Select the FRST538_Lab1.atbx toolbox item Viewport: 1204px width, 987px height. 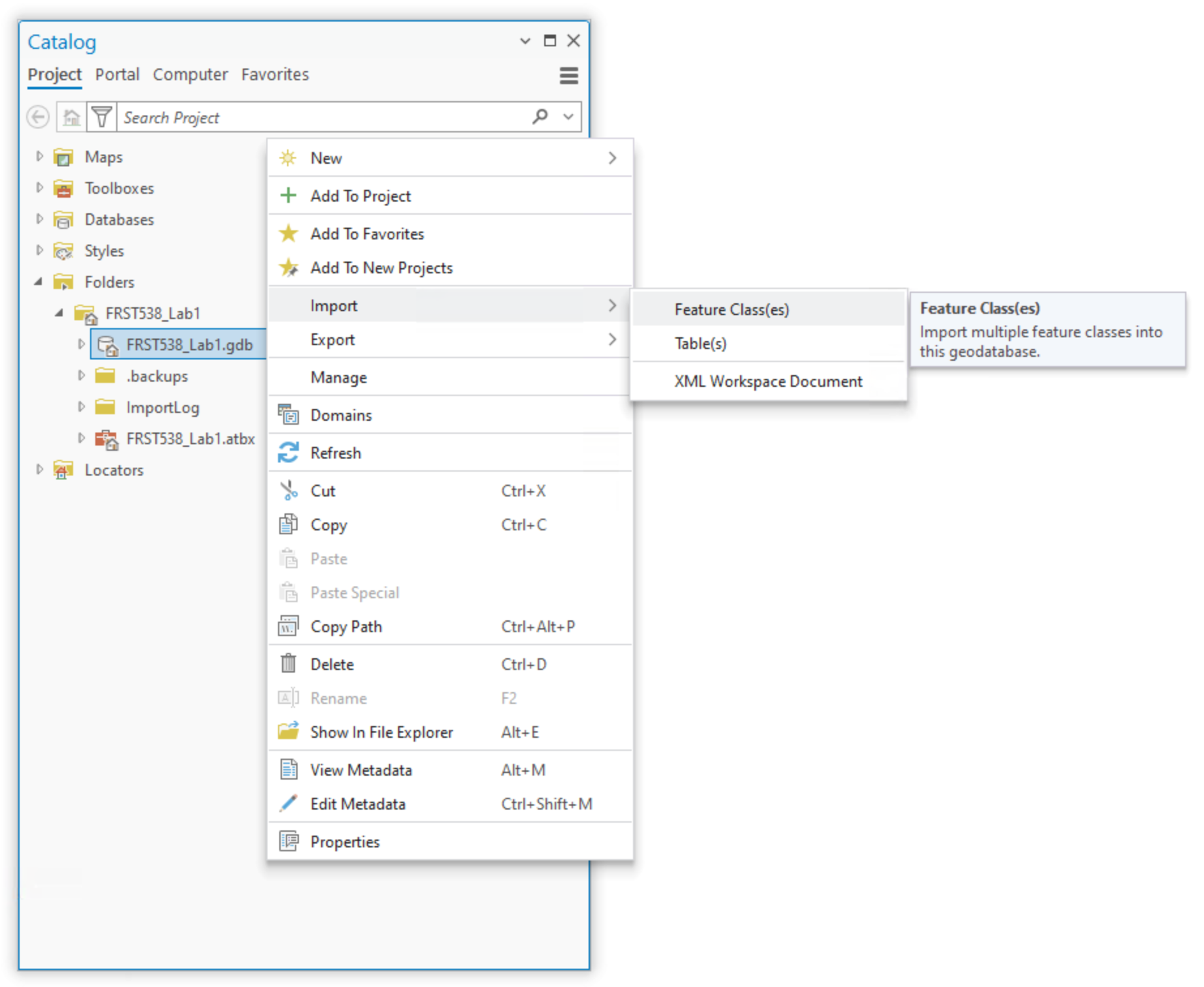click(x=190, y=439)
